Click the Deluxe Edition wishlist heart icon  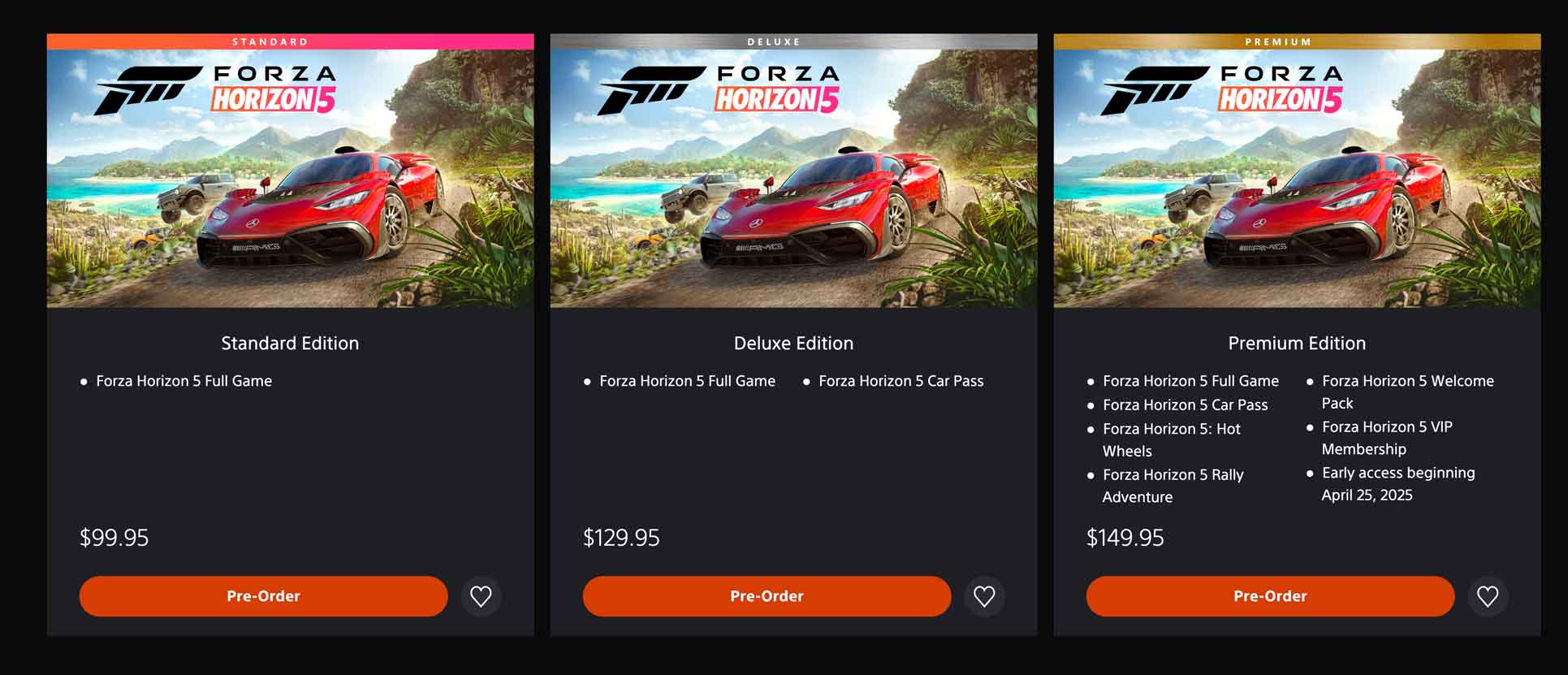coord(984,596)
